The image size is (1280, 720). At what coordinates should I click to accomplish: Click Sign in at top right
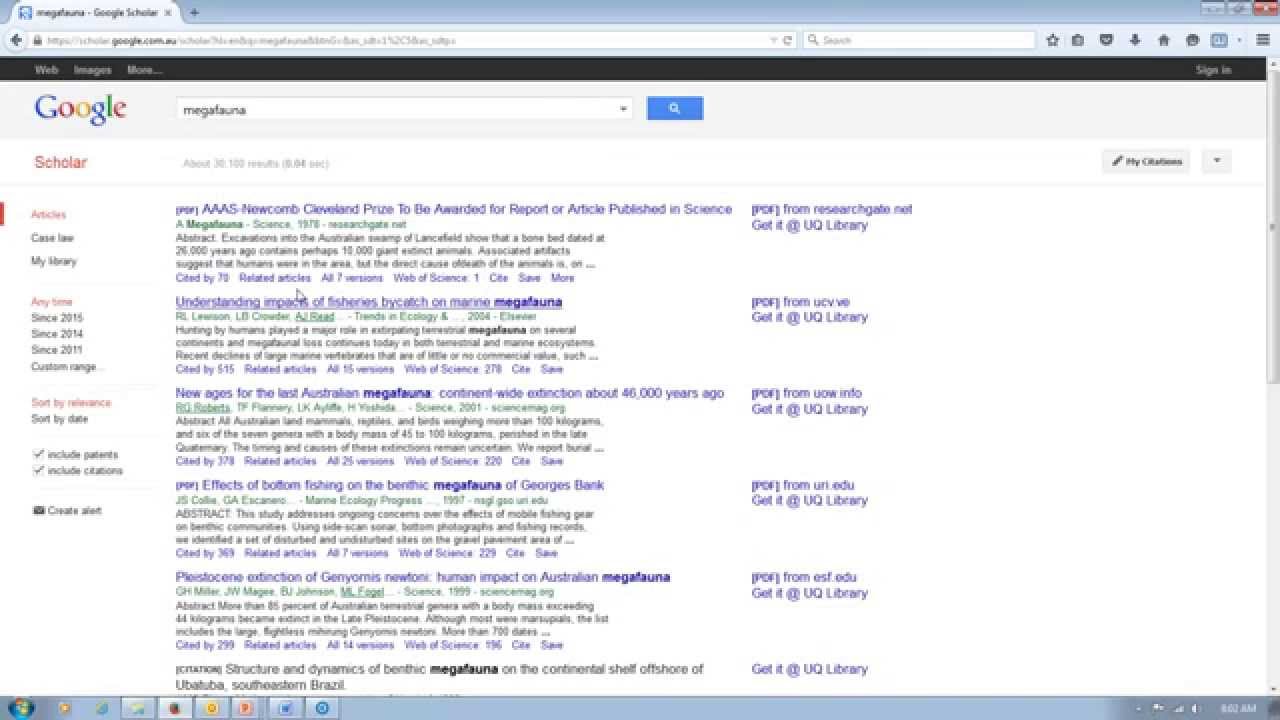pyautogui.click(x=1213, y=70)
